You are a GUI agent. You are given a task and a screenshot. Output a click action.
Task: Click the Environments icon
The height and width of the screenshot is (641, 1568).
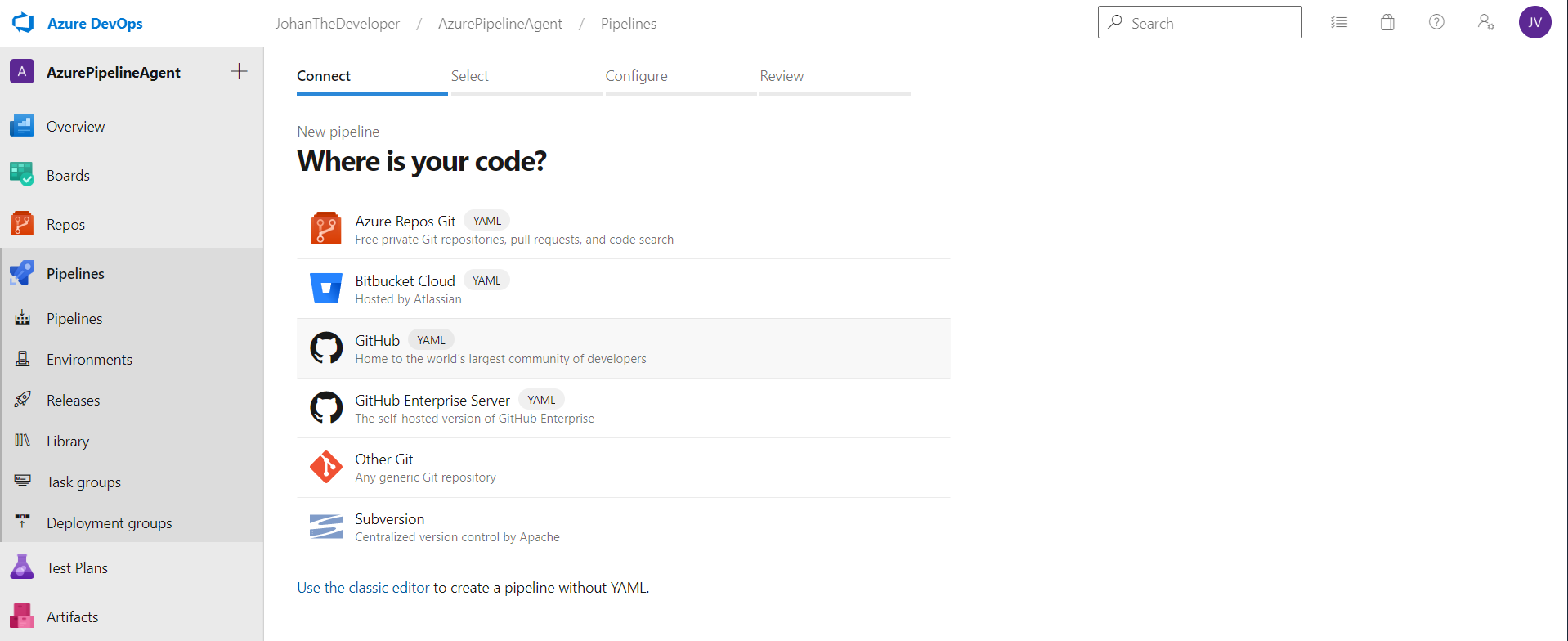pyautogui.click(x=23, y=359)
